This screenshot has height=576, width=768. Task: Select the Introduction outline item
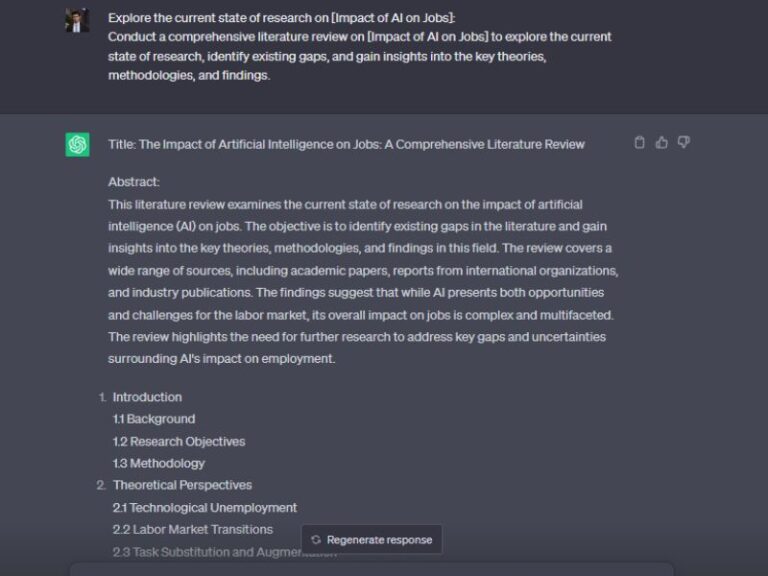click(x=147, y=397)
